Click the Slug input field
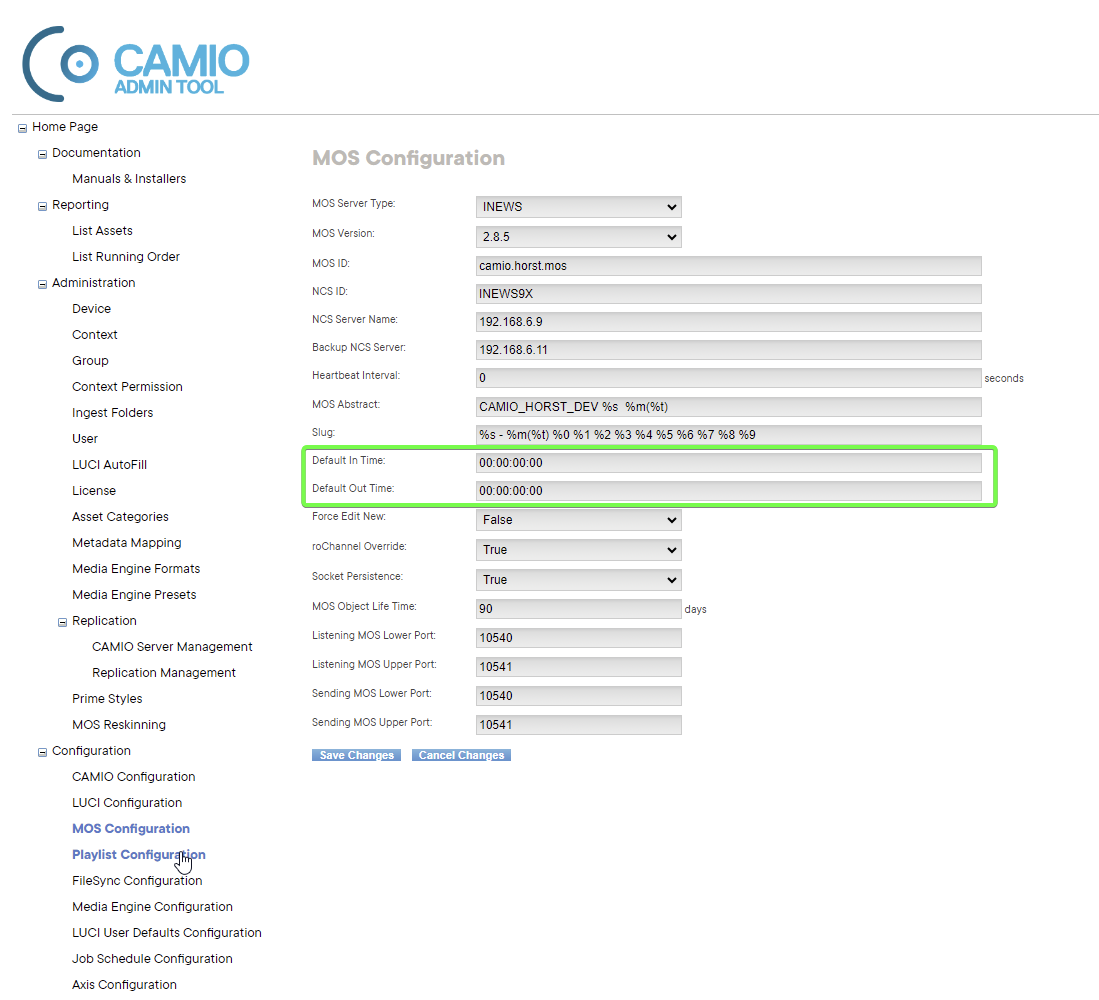1099x1000 pixels. [728, 434]
